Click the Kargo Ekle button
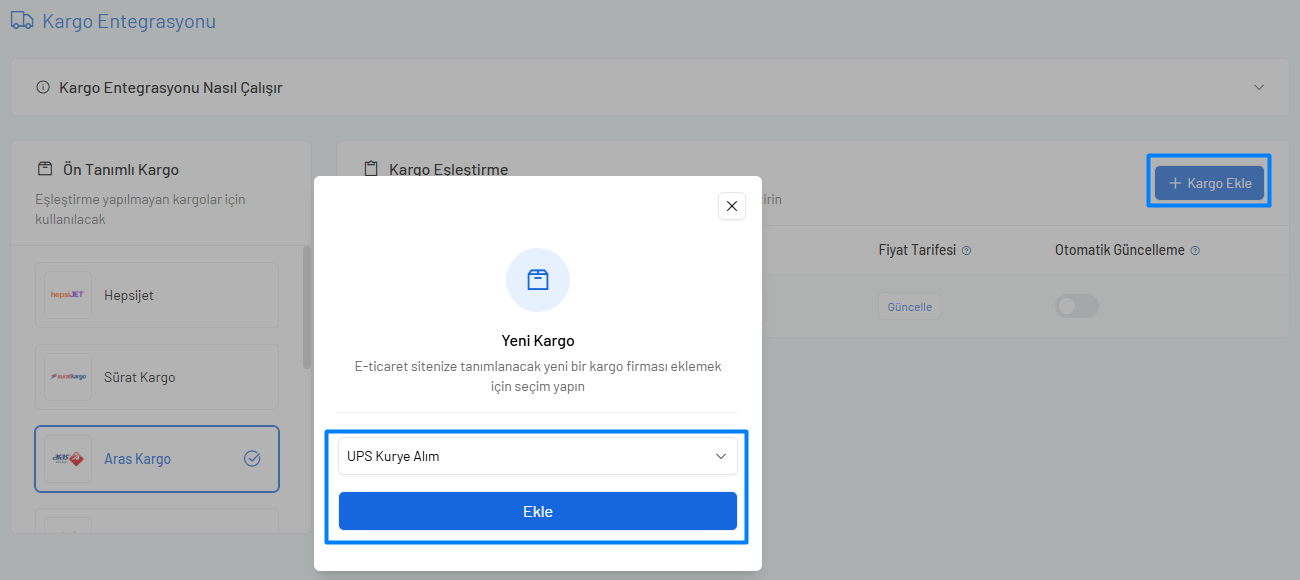 [x=1210, y=183]
